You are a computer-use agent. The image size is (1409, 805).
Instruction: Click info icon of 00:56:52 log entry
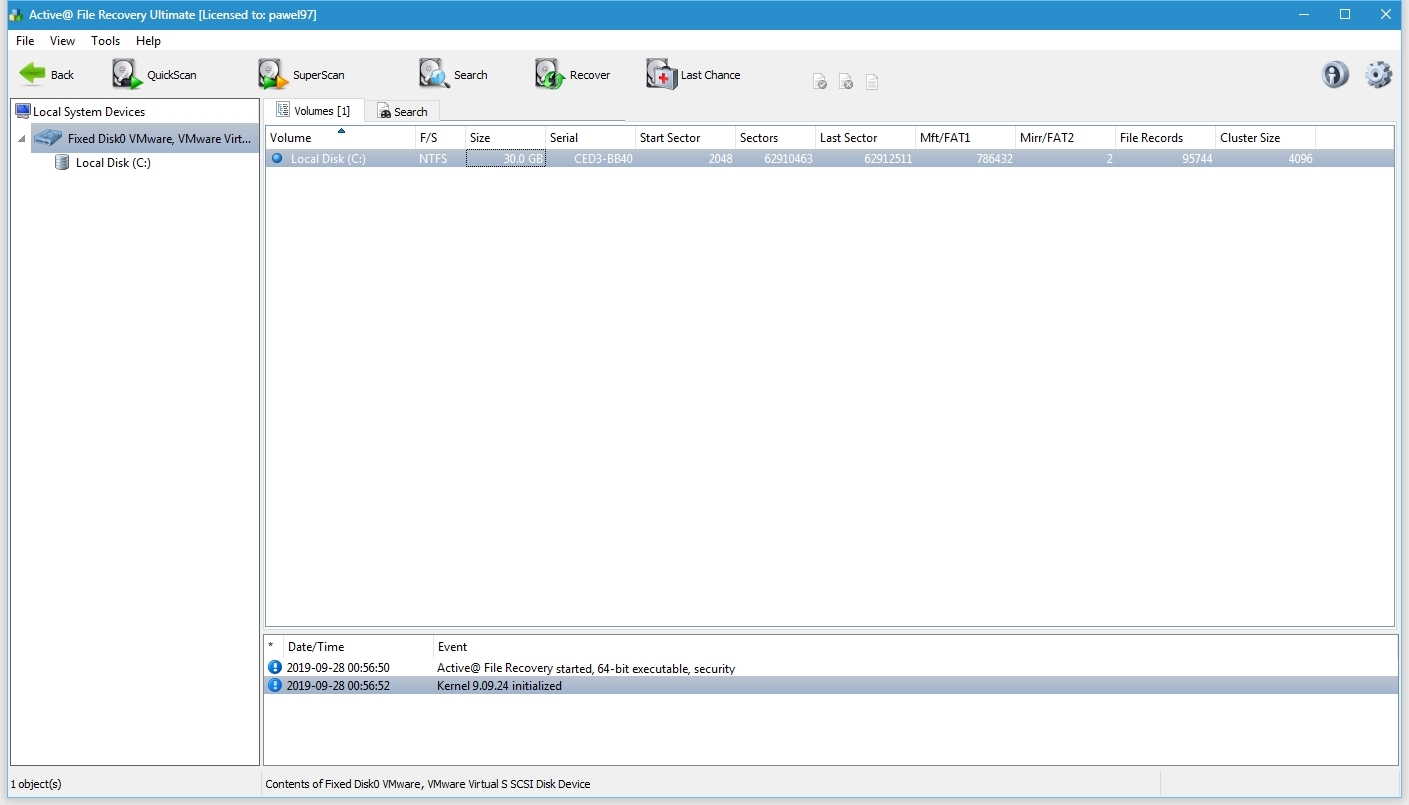click(x=275, y=685)
